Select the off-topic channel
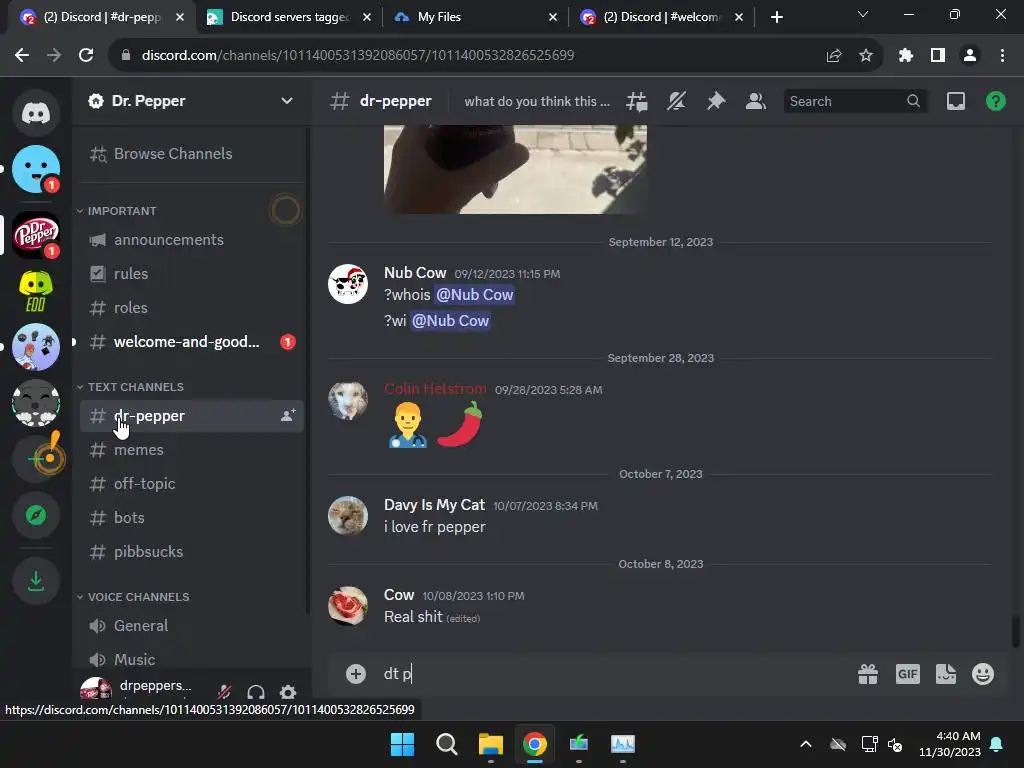The image size is (1024, 768). (x=191, y=483)
